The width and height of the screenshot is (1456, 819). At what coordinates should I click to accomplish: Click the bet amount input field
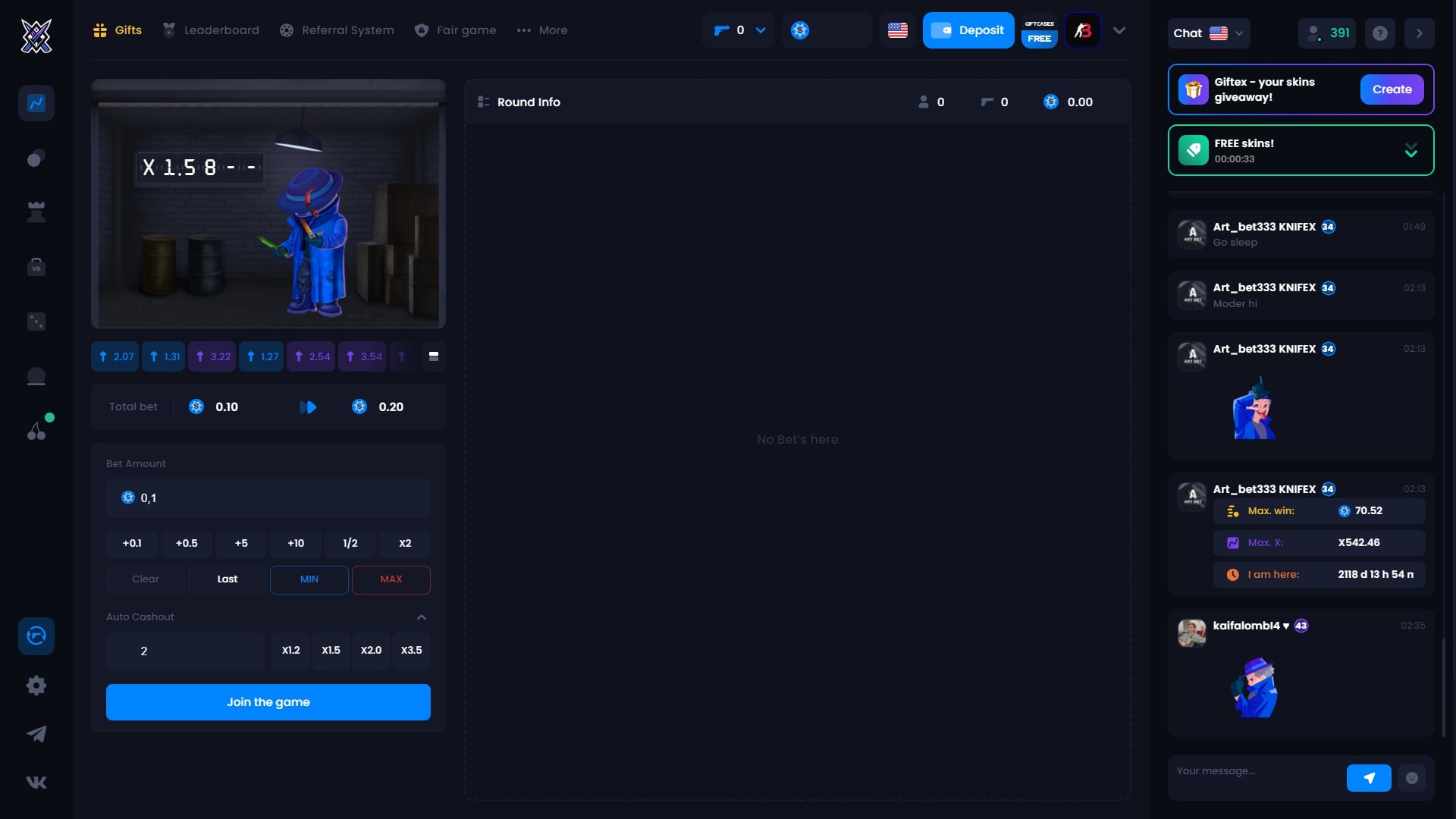(267, 498)
